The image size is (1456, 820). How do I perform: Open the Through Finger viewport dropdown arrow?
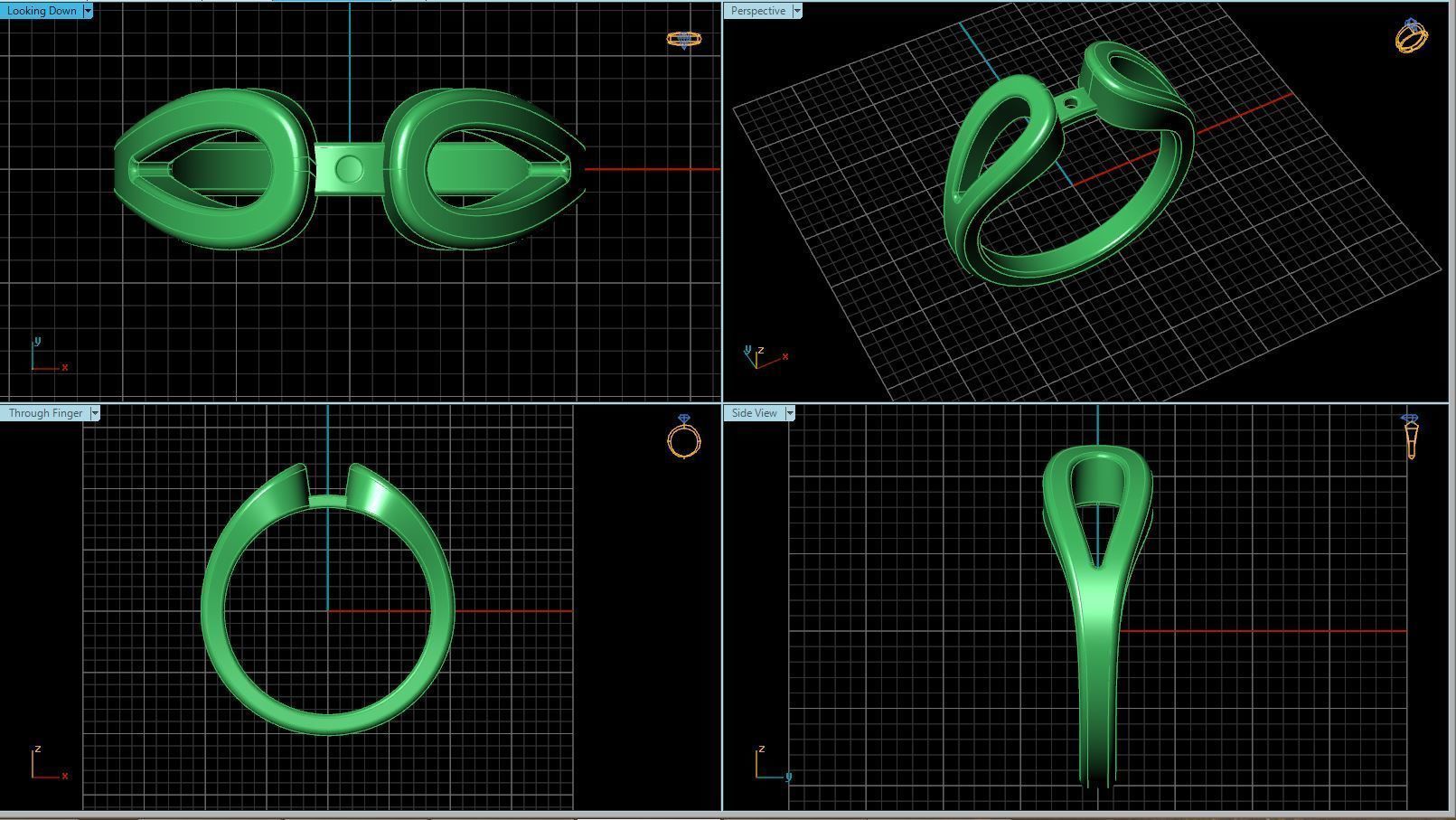[94, 413]
